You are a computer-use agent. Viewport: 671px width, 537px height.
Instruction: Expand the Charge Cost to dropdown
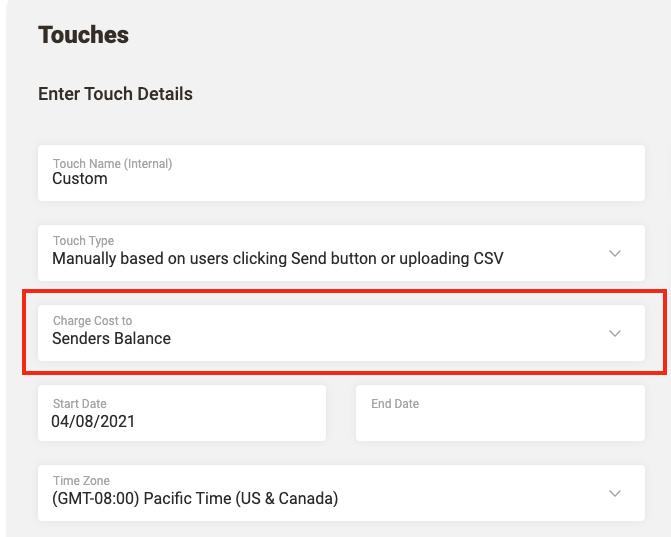pos(340,333)
